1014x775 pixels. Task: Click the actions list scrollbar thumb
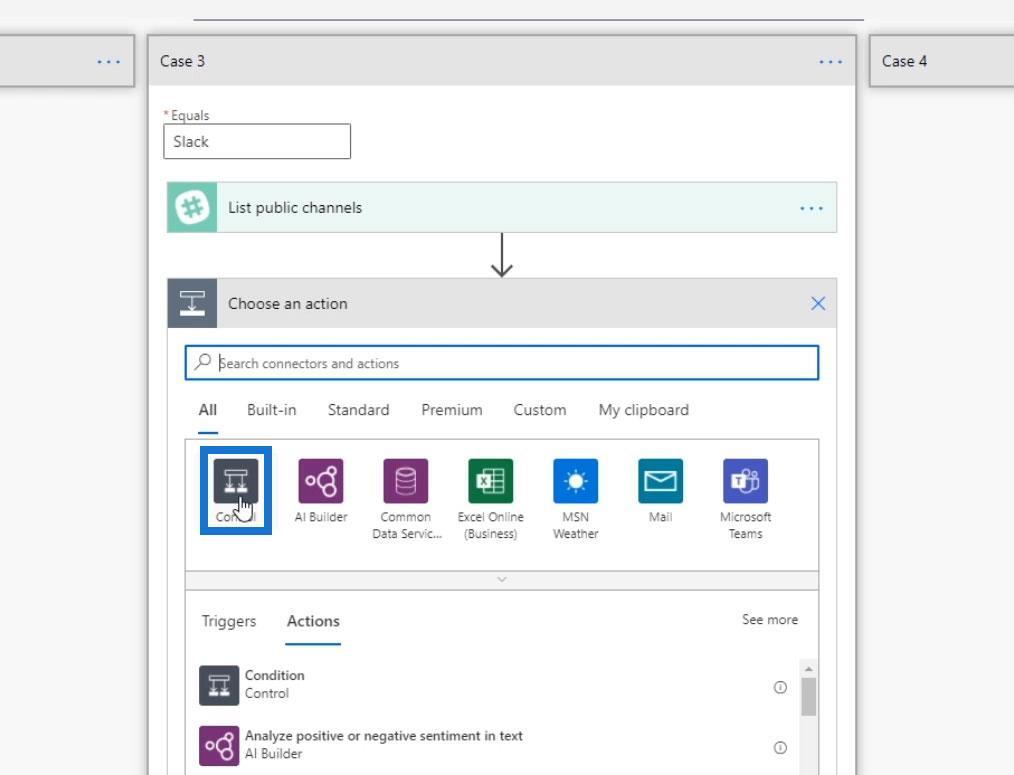808,697
